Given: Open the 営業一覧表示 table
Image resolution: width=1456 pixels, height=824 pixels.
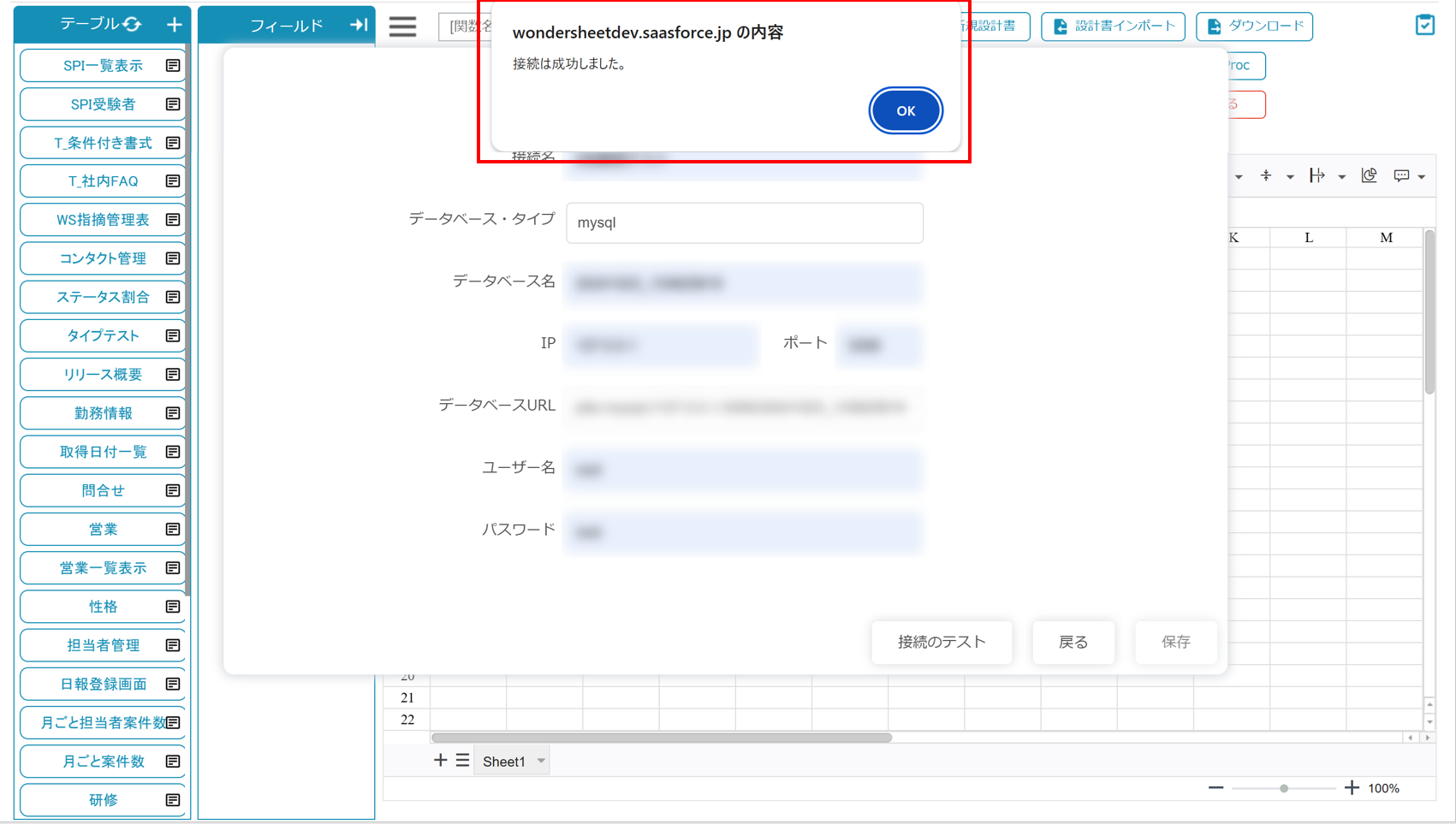Looking at the screenshot, I should coord(103,568).
